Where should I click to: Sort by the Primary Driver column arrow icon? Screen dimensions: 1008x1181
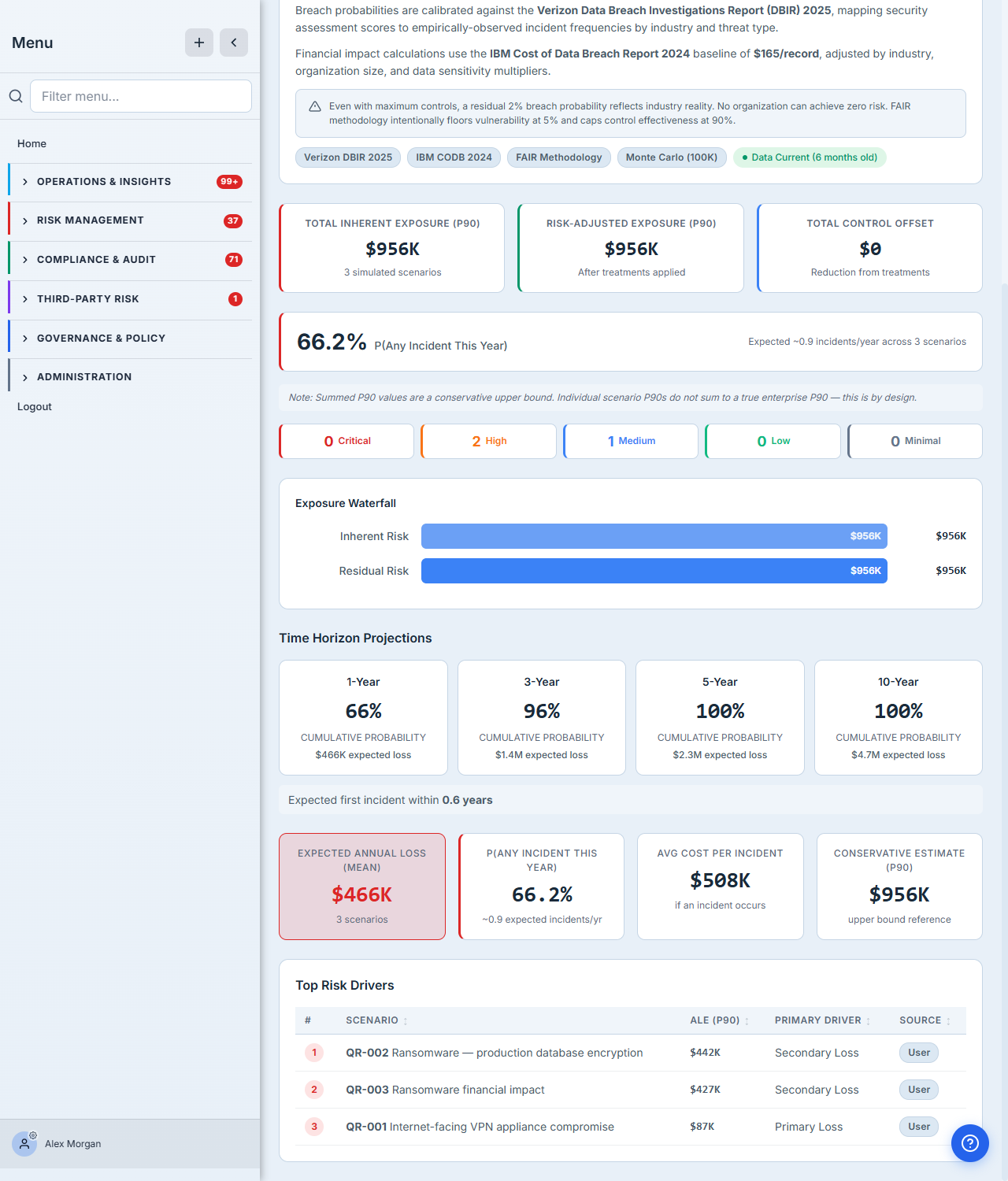point(868,1021)
